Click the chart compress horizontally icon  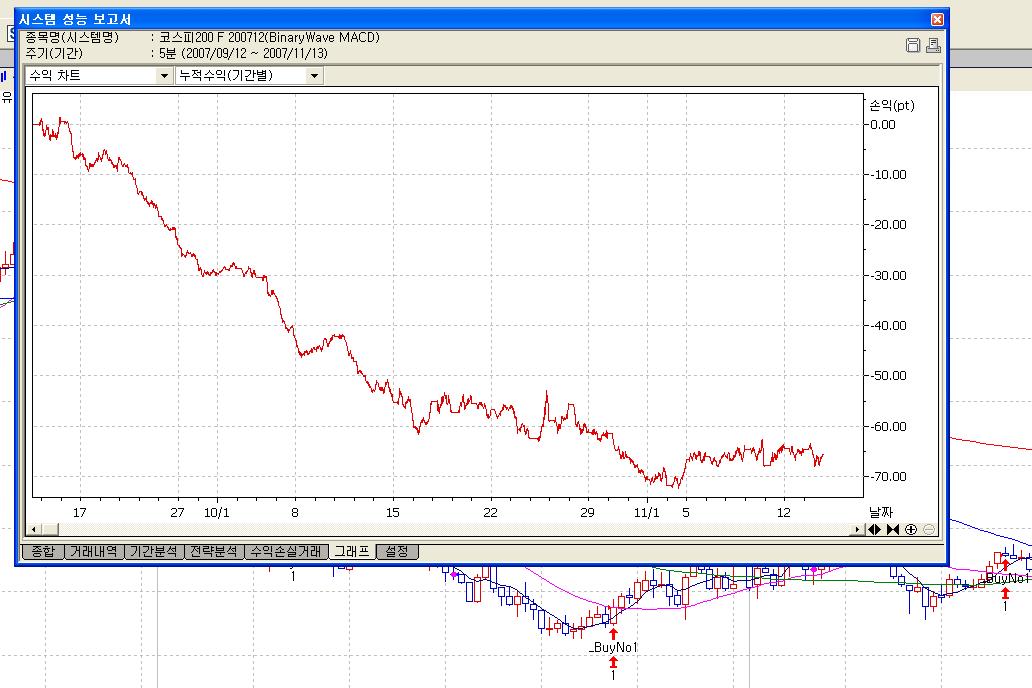coord(893,529)
